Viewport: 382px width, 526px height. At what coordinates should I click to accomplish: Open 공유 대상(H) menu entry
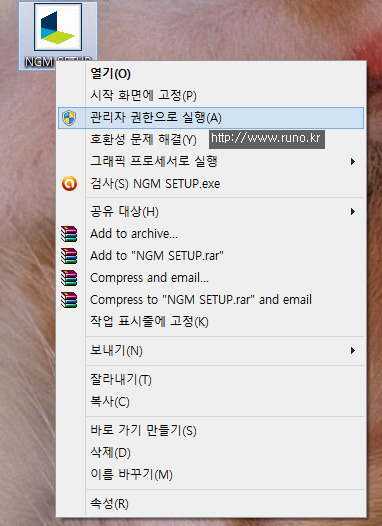click(x=211, y=212)
